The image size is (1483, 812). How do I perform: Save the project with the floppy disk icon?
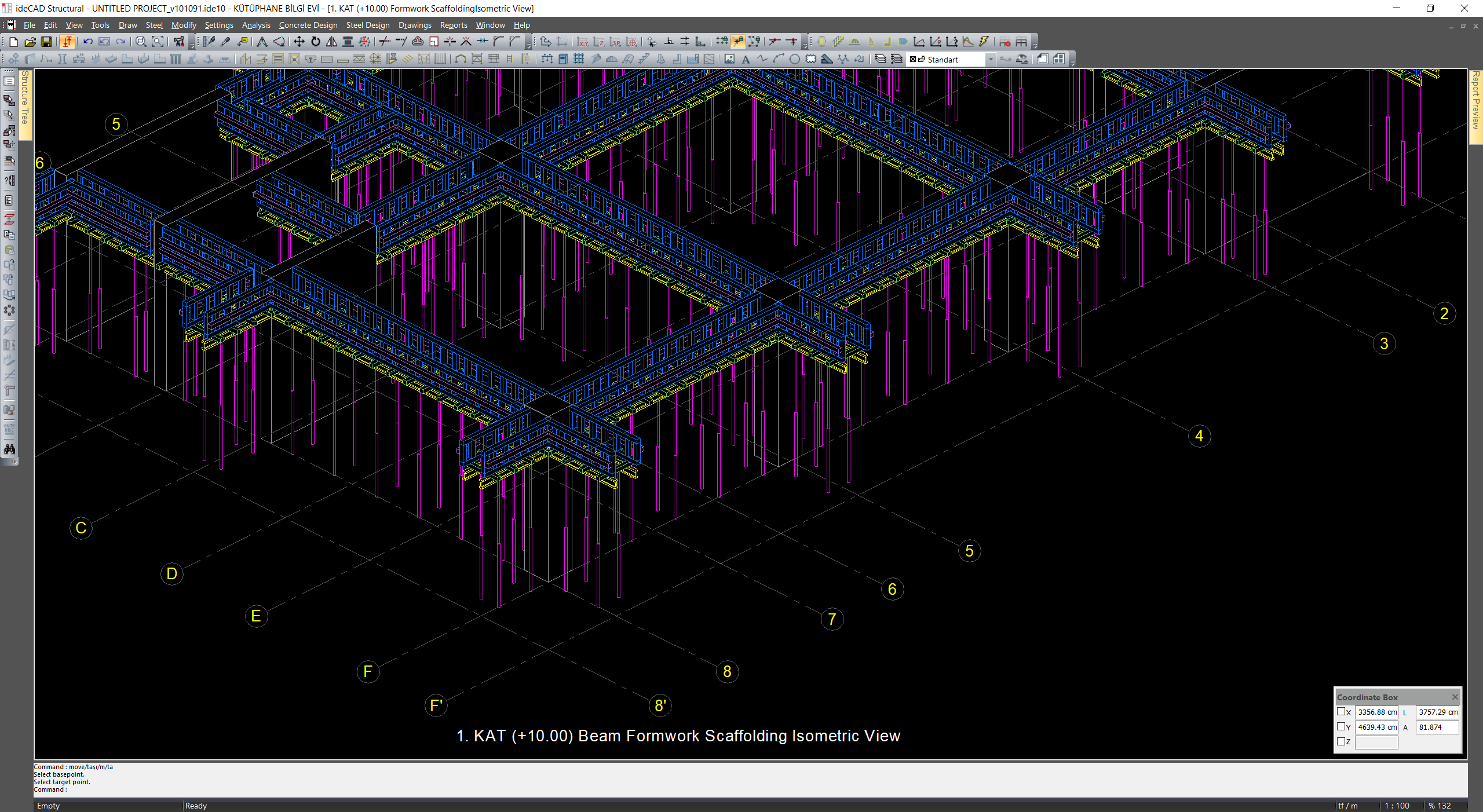pyautogui.click(x=46, y=42)
